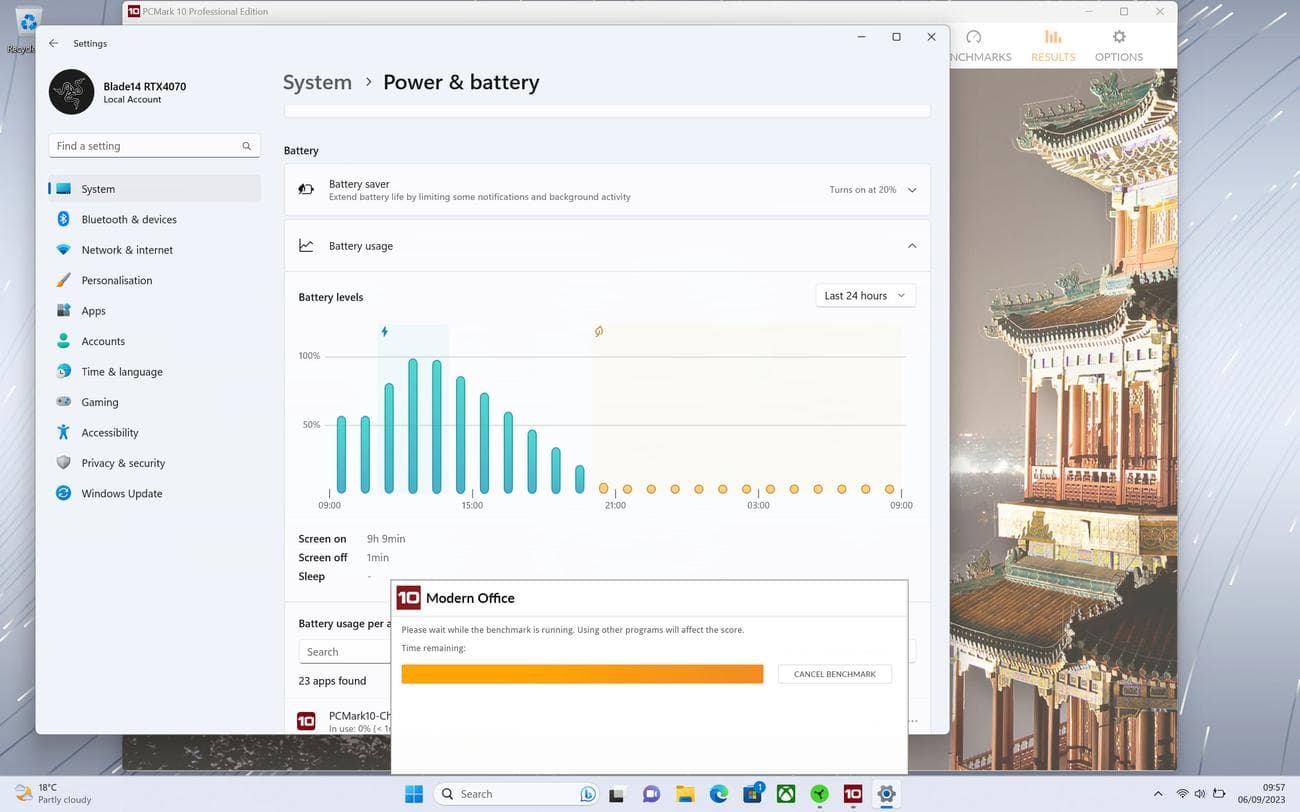Open Privacy & security settings

123,463
